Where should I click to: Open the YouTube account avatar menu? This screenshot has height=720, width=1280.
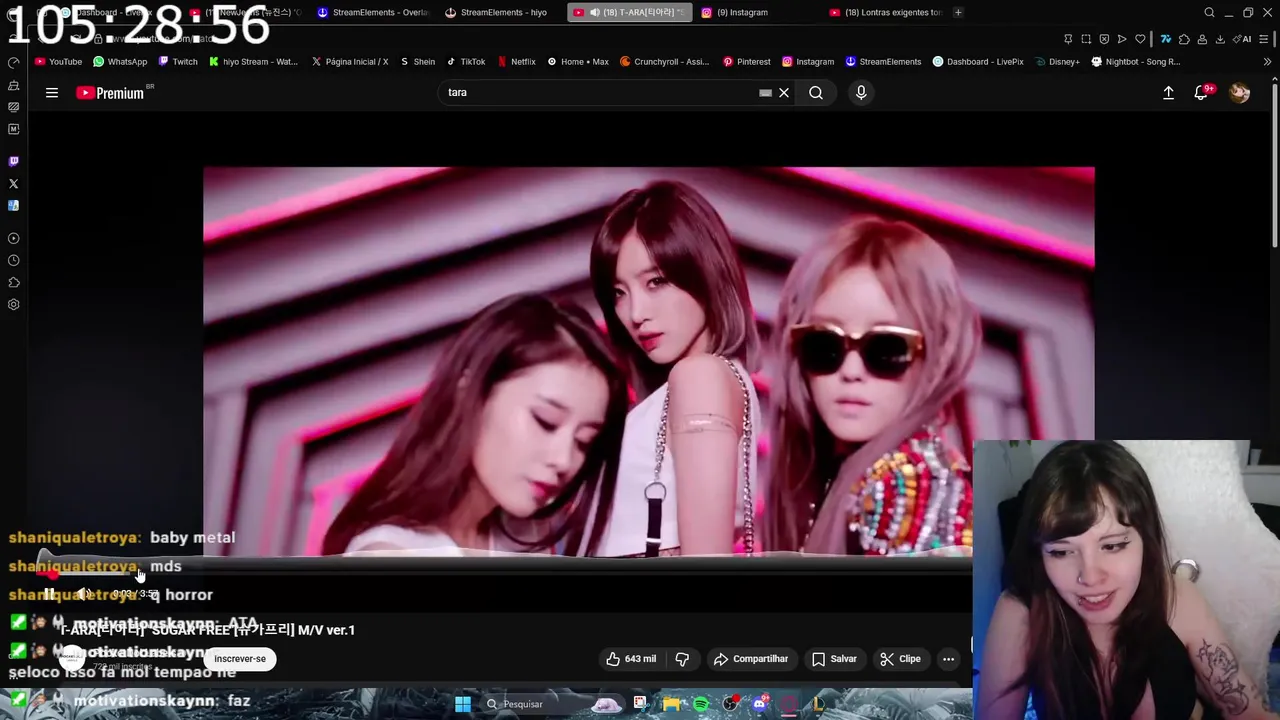click(x=1240, y=93)
